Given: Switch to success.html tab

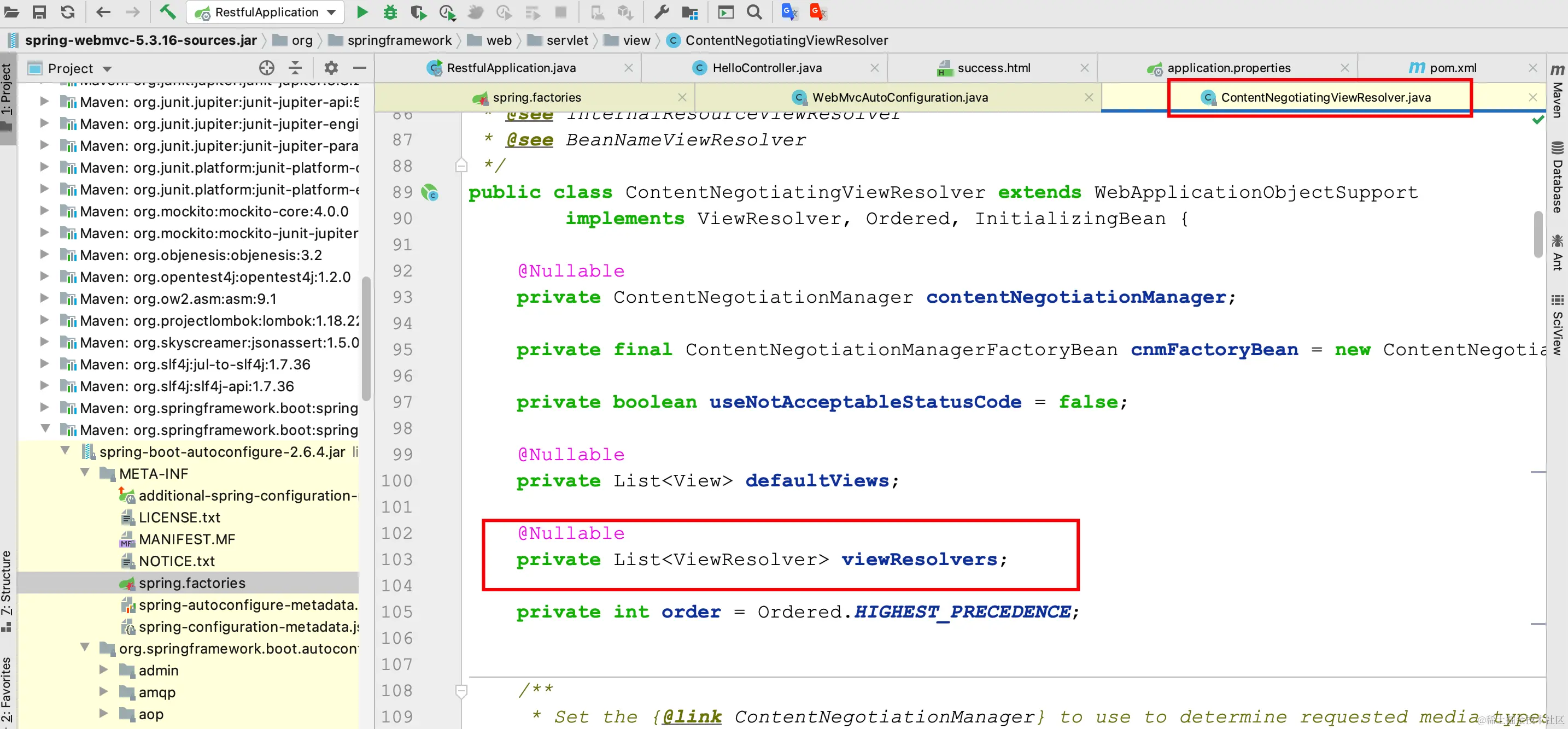Looking at the screenshot, I should [x=993, y=68].
